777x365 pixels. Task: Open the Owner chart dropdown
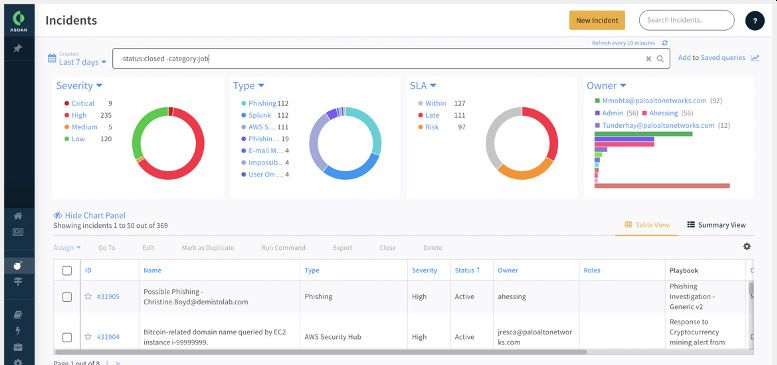[x=607, y=86]
